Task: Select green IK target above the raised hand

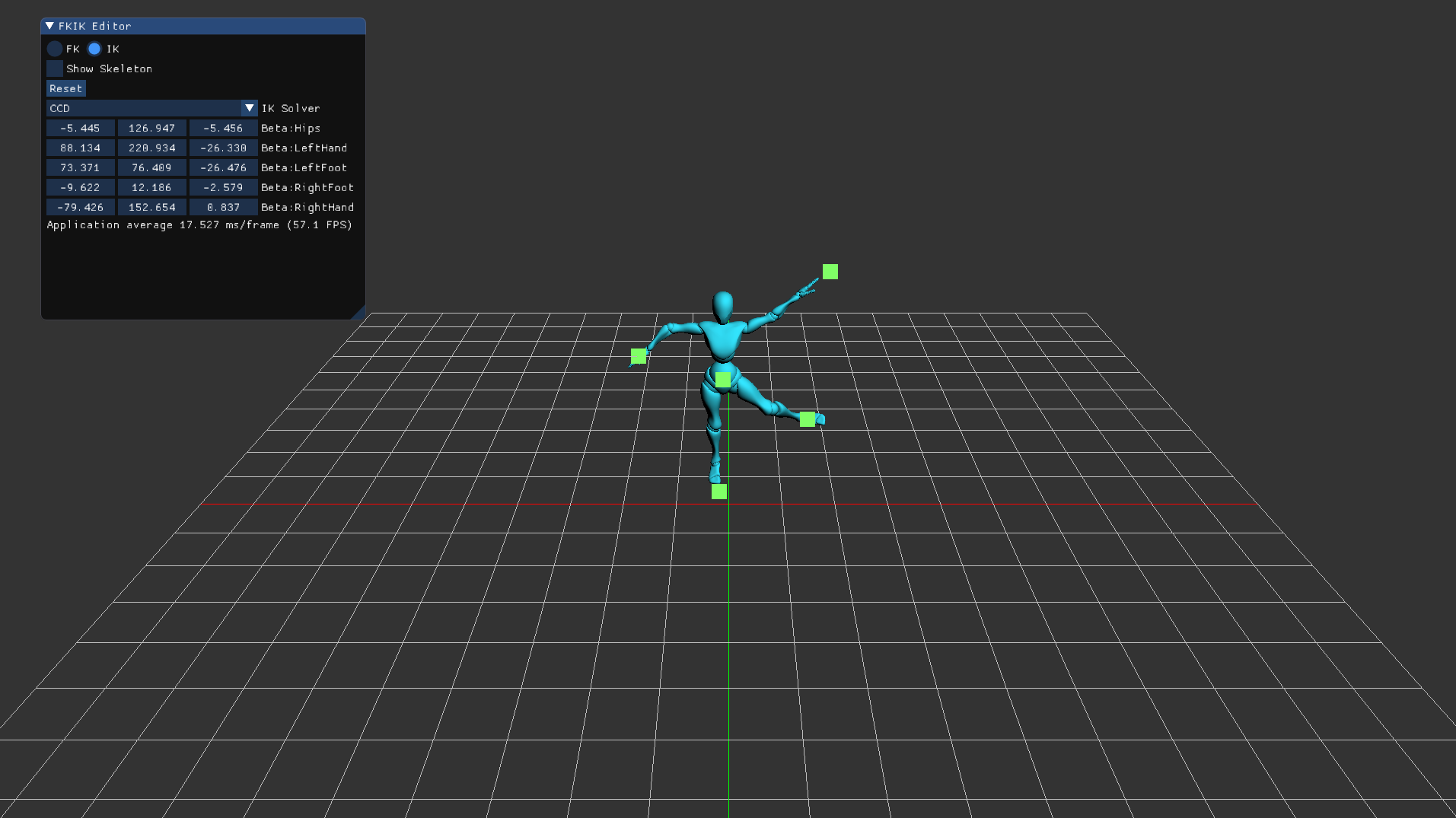Action: pos(830,272)
